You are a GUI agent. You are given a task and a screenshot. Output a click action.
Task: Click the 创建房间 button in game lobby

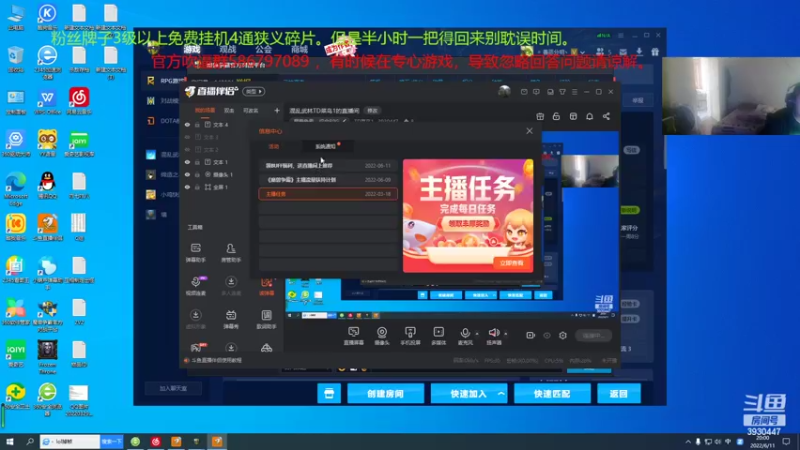point(385,394)
